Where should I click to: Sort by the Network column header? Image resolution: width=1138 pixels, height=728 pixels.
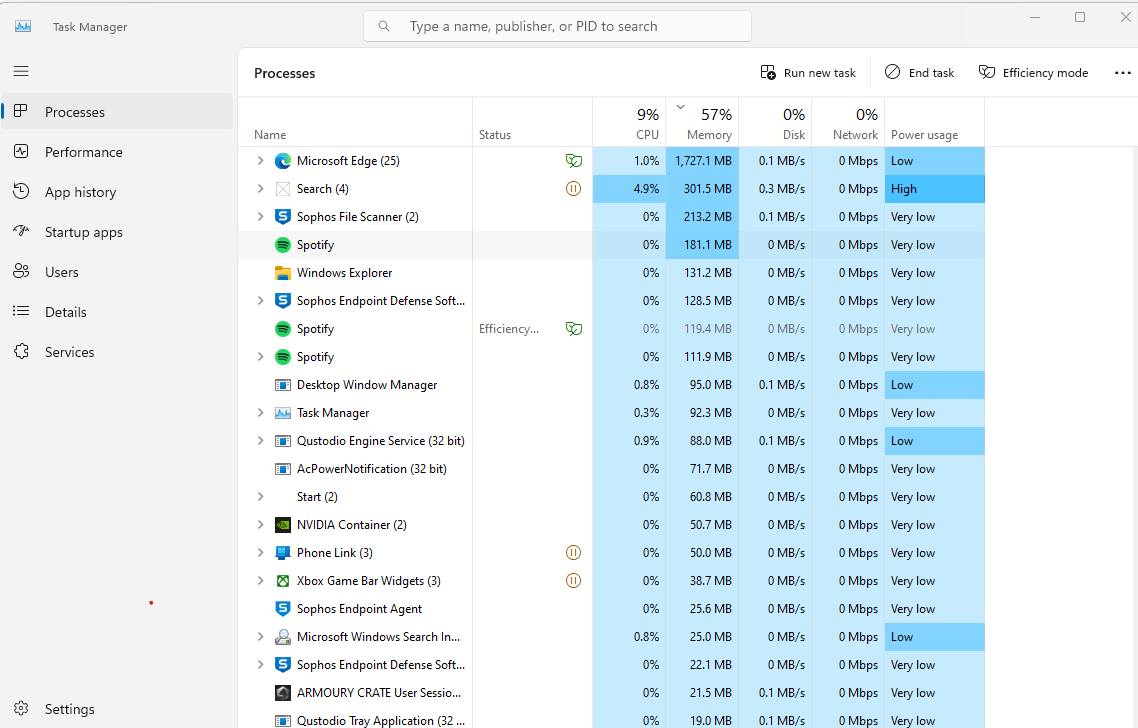(x=848, y=123)
